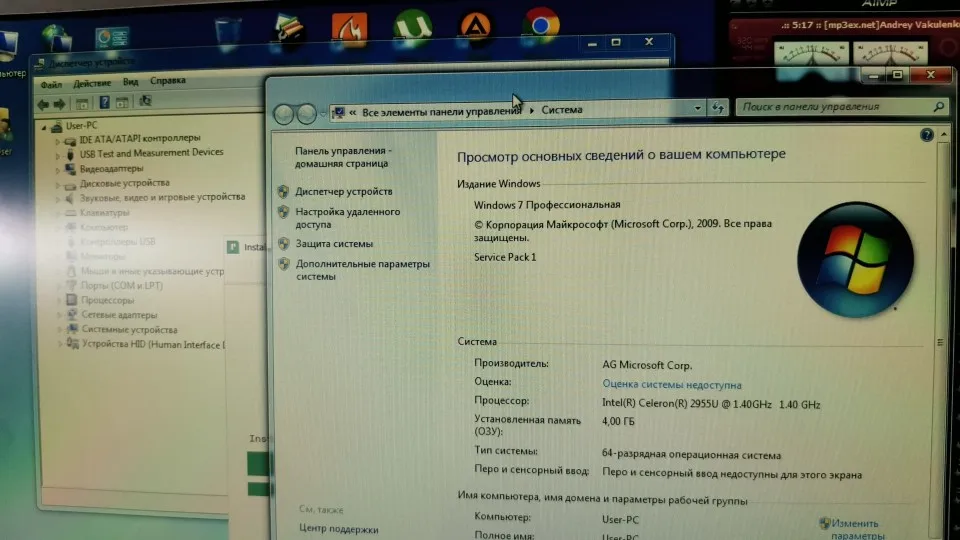
Task: Click the forward button in System window
Action: pos(306,113)
